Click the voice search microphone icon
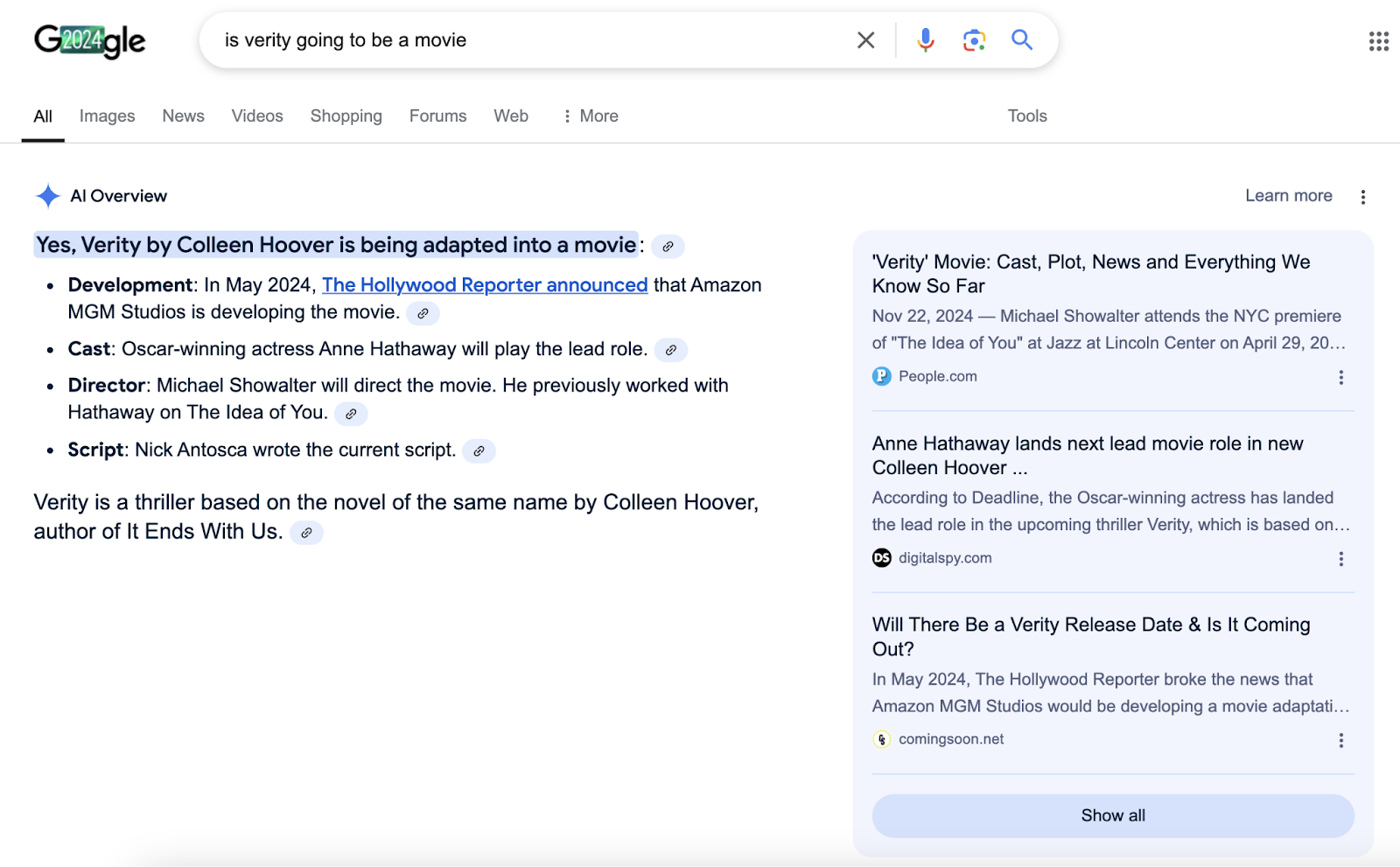 [x=924, y=39]
